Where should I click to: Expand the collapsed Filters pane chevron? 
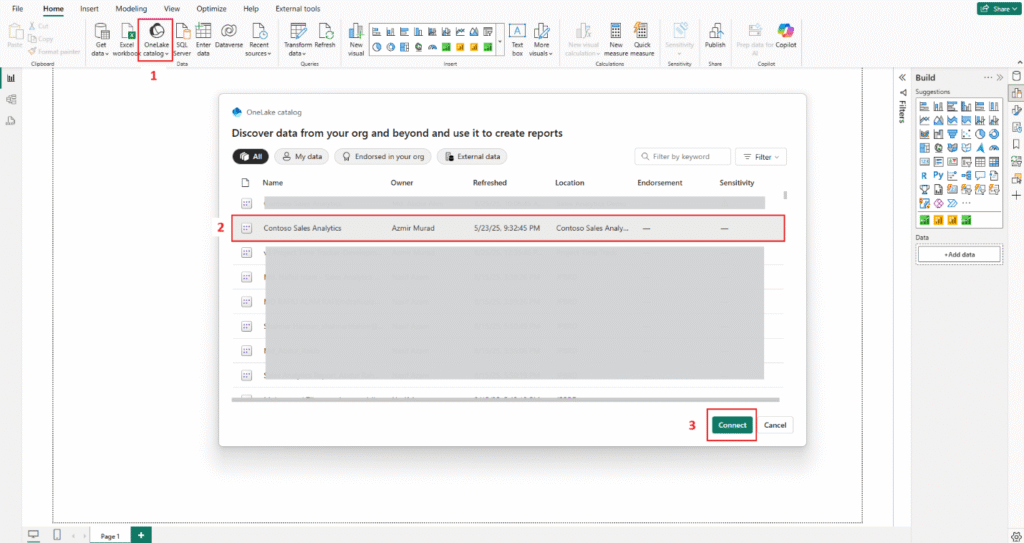point(902,78)
